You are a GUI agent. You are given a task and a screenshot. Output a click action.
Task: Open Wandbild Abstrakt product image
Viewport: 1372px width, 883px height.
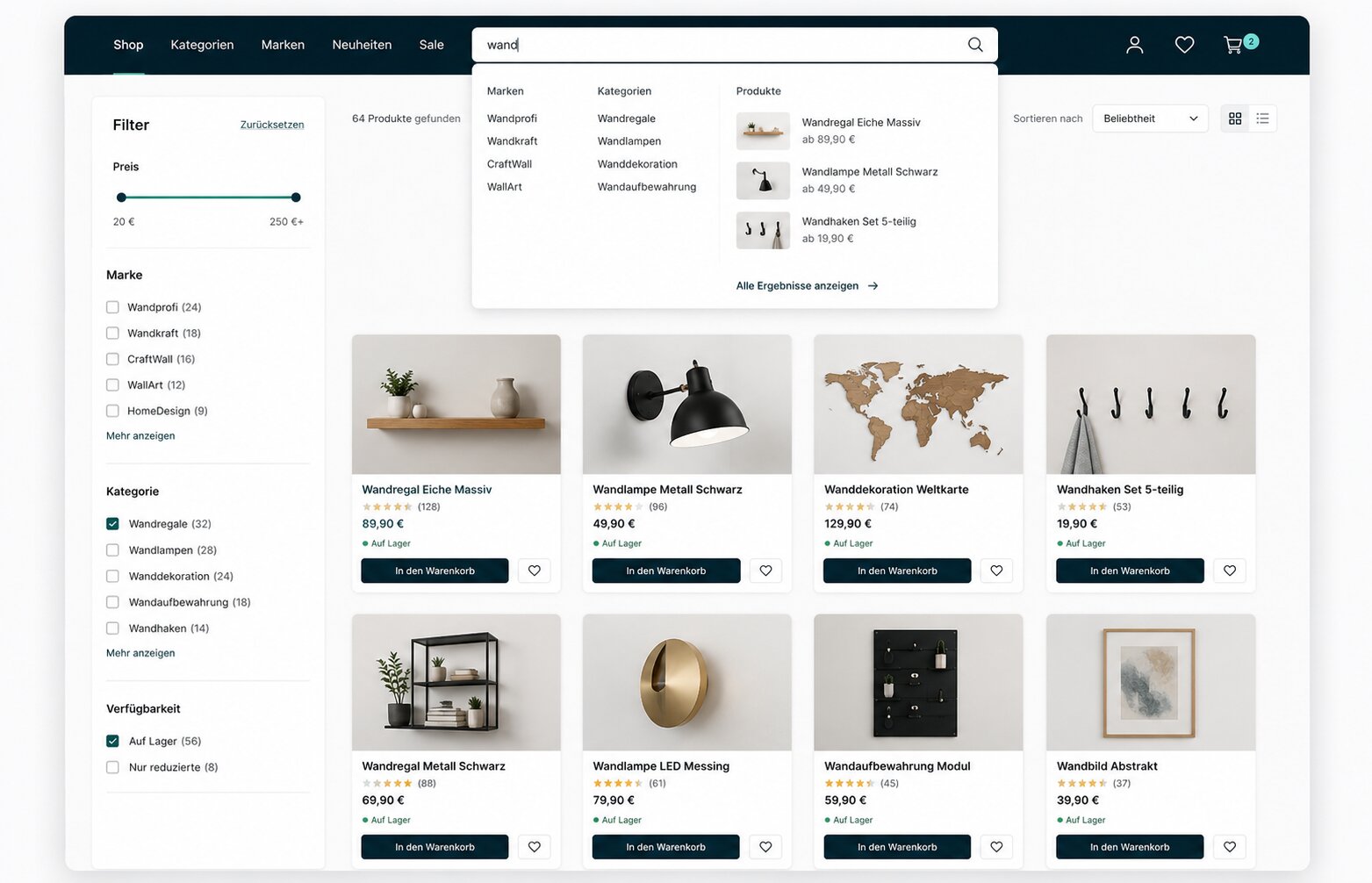1151,682
